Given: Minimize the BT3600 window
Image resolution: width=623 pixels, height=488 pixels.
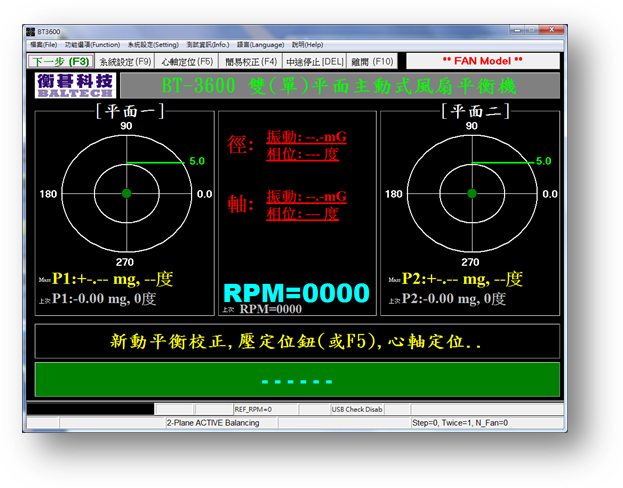Looking at the screenshot, I should tap(517, 30).
